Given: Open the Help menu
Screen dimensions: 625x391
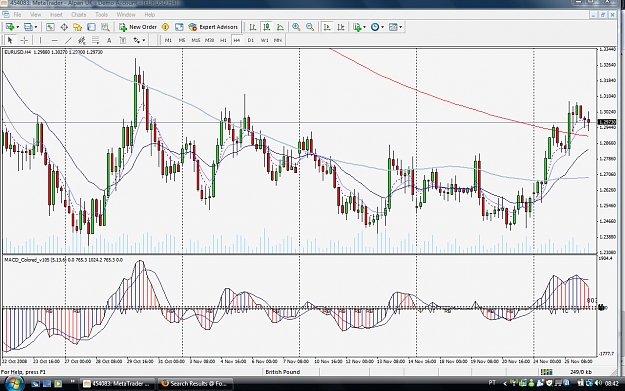Looking at the screenshot, I should tap(149, 15).
